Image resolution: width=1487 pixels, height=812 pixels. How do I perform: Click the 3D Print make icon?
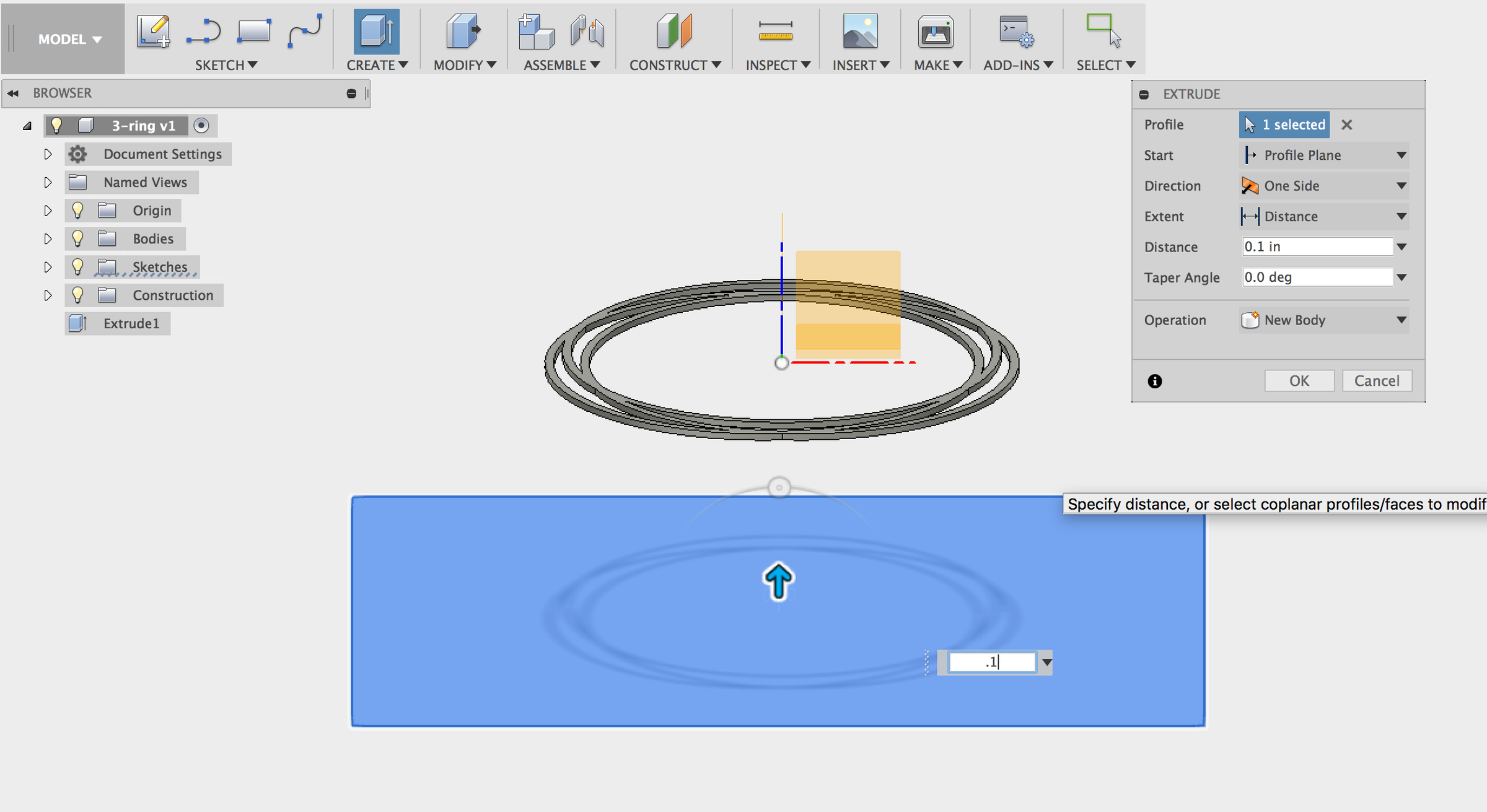pyautogui.click(x=935, y=31)
